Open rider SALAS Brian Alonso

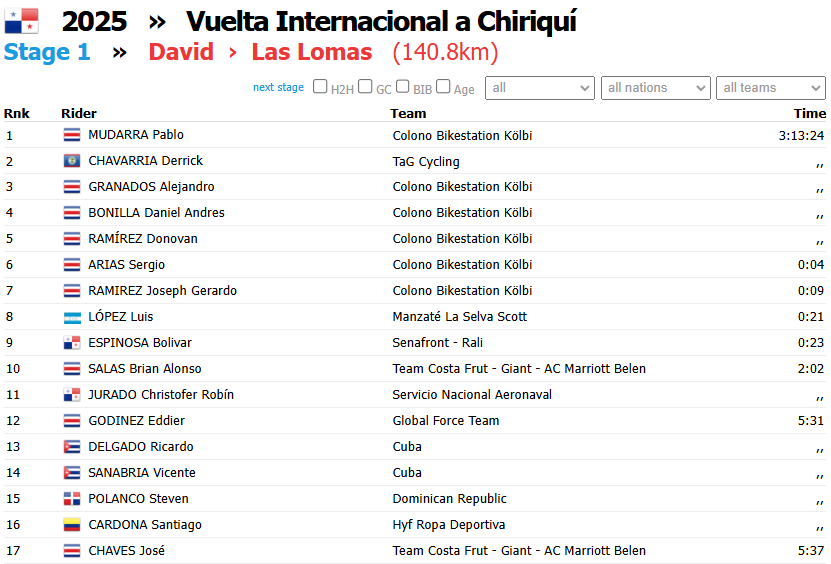tap(145, 368)
